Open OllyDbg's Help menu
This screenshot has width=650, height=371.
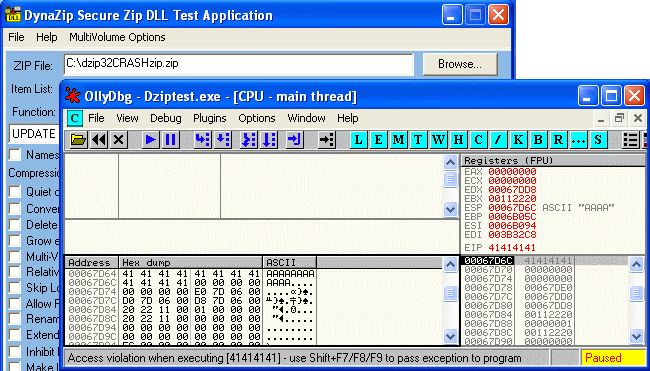[347, 119]
